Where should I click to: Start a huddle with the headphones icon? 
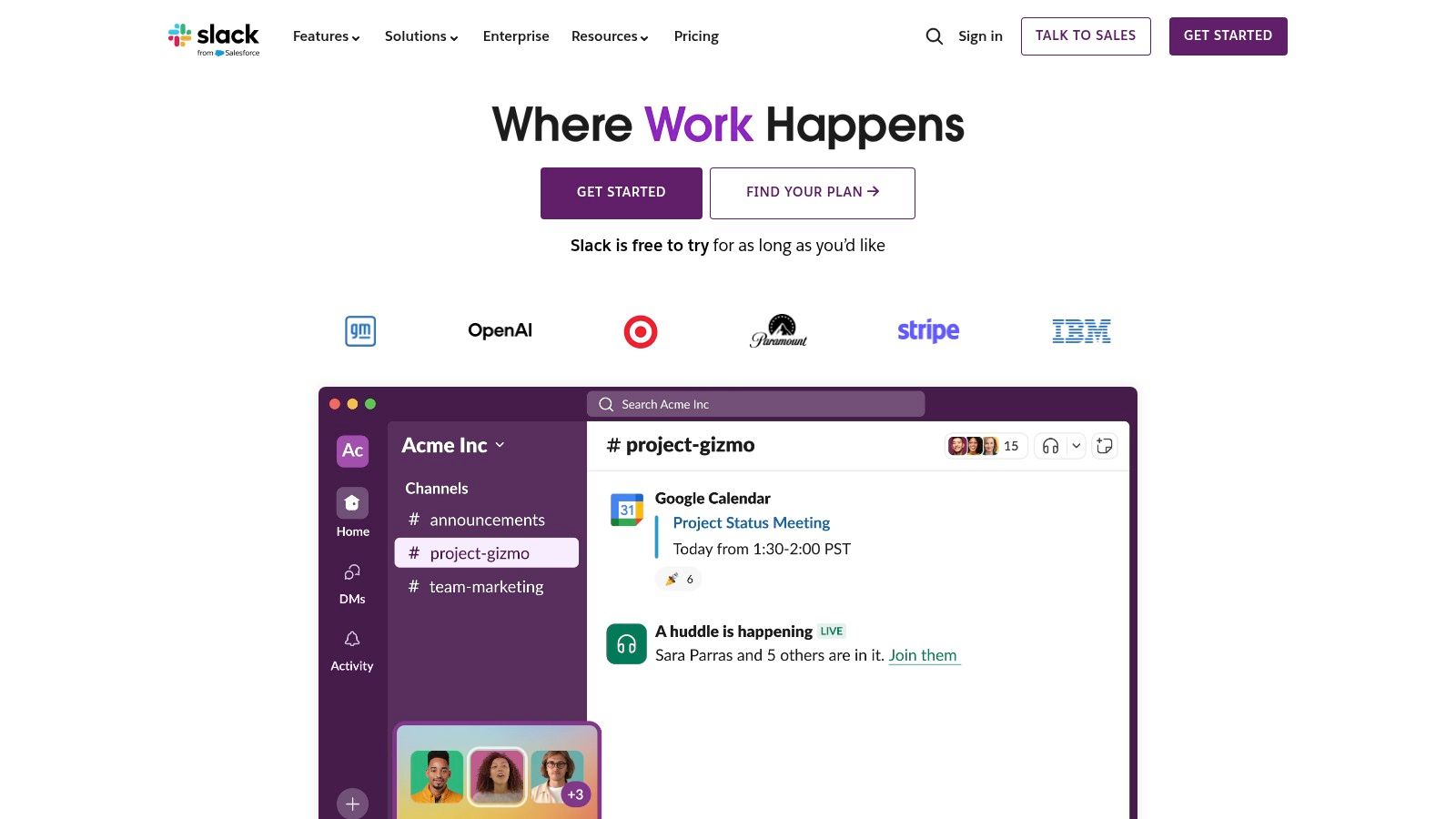tap(1050, 446)
